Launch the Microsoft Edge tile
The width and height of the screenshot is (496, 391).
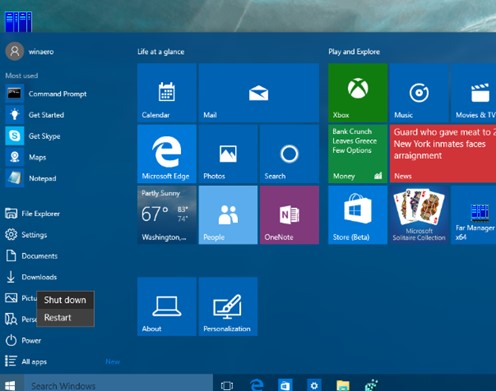tap(167, 154)
